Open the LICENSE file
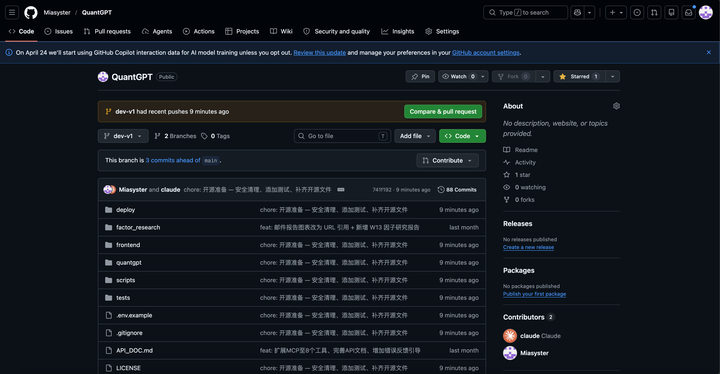 point(128,368)
